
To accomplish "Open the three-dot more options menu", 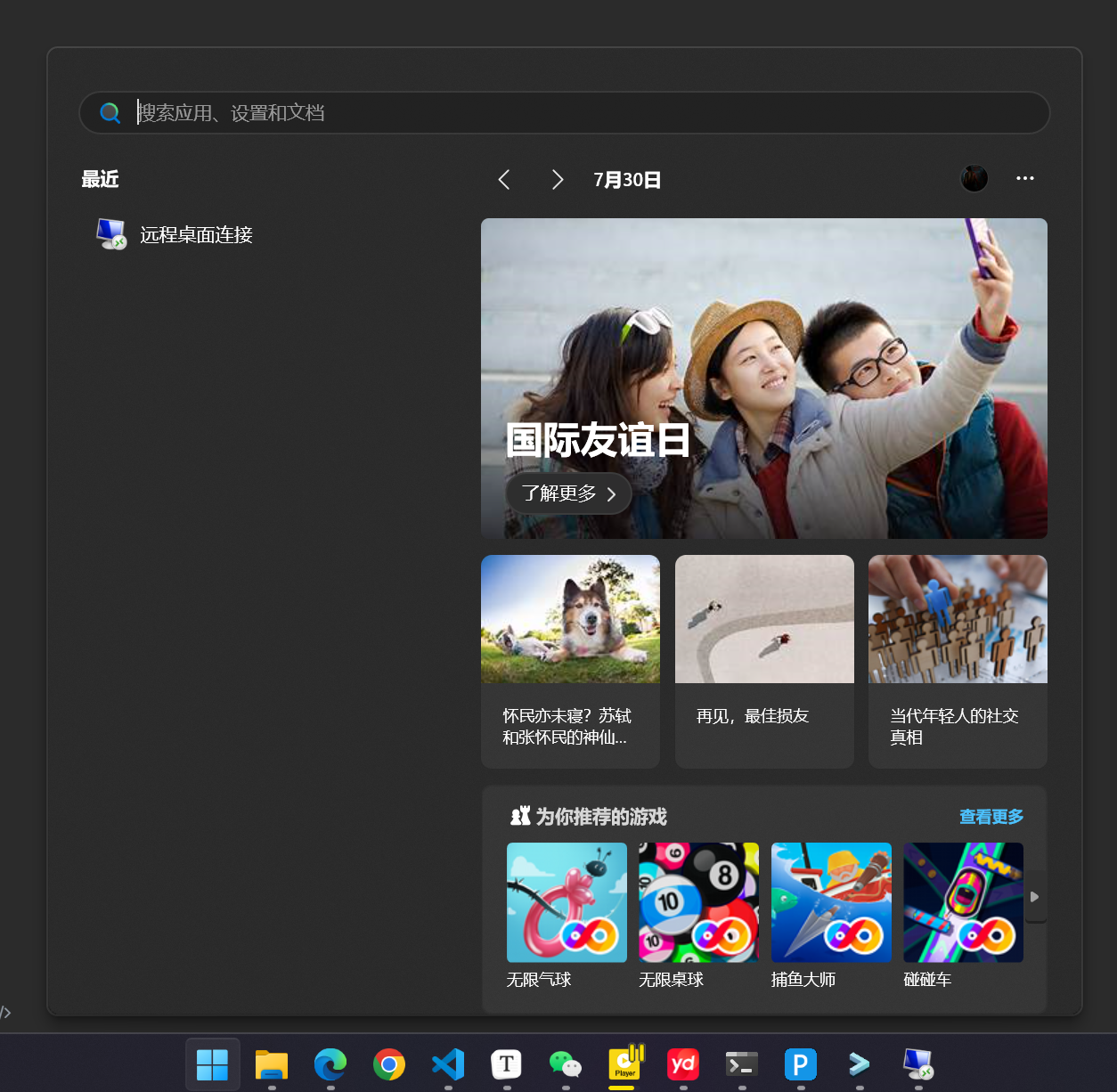I will click(x=1025, y=179).
